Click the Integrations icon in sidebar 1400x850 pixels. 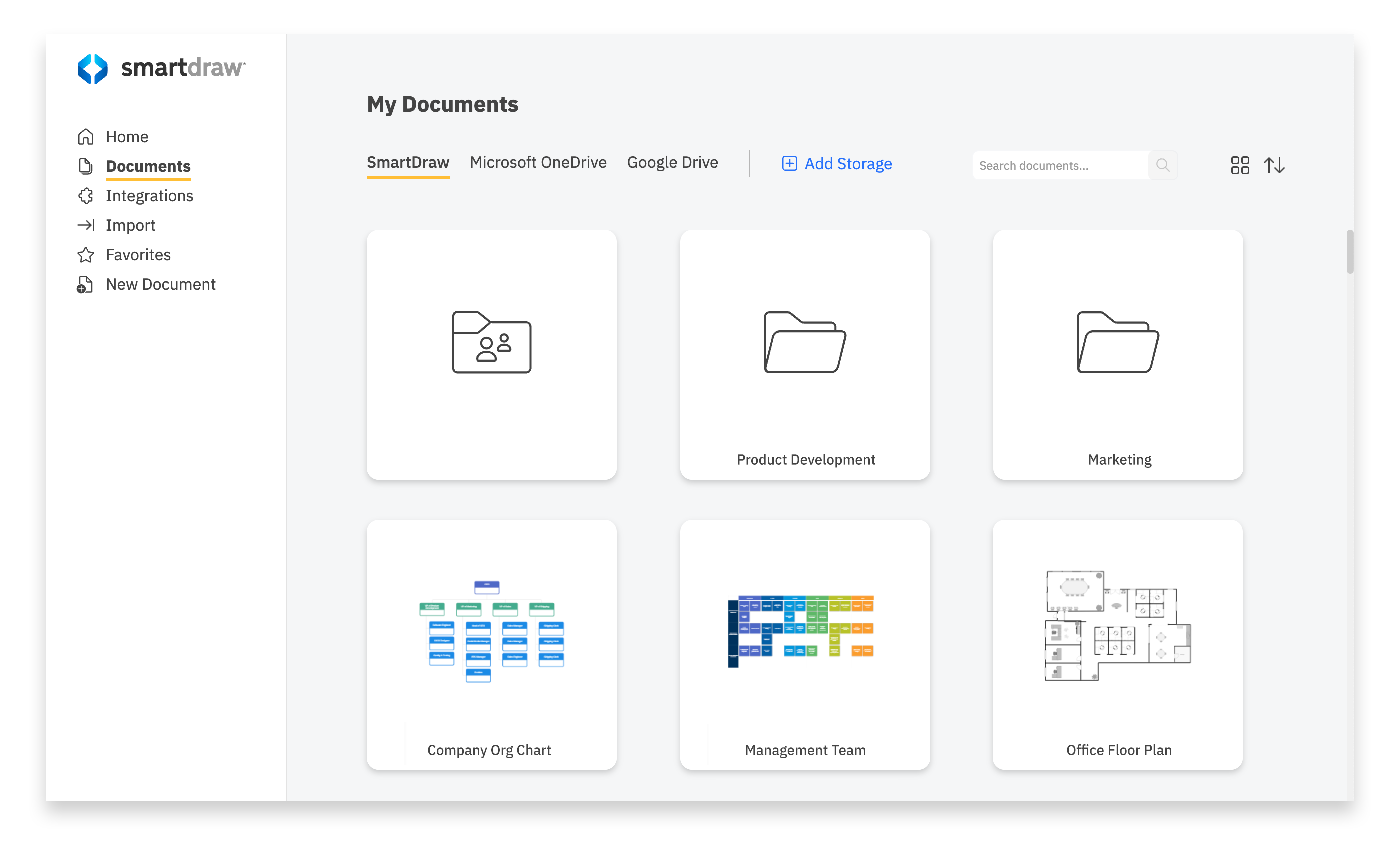(x=86, y=195)
